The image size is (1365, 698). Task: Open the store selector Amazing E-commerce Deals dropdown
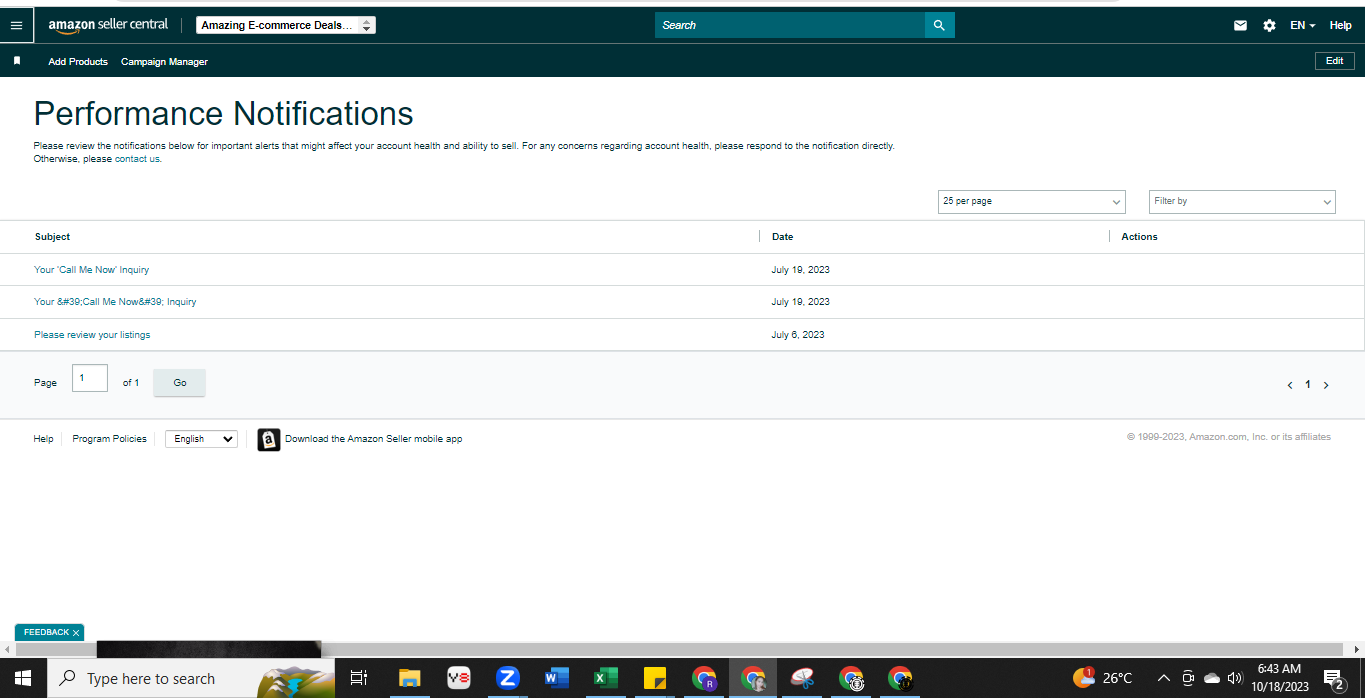[x=286, y=25]
